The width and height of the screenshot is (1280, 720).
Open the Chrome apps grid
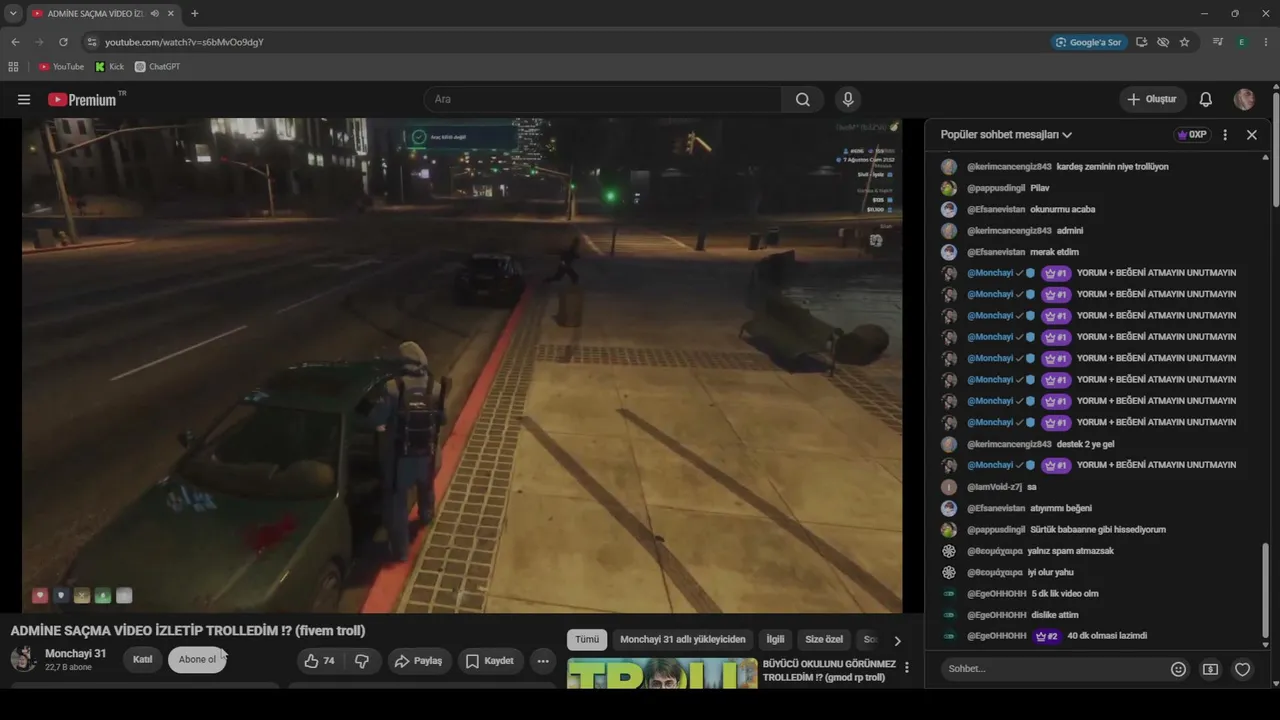click(x=13, y=67)
